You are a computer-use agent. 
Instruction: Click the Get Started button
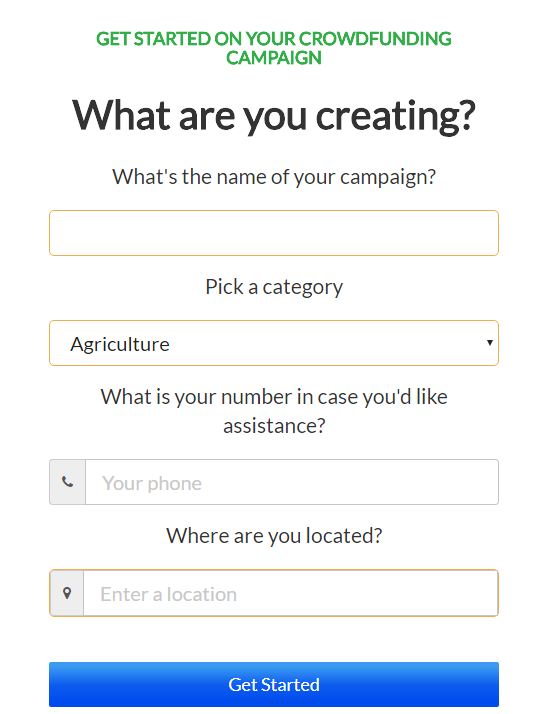[x=274, y=684]
